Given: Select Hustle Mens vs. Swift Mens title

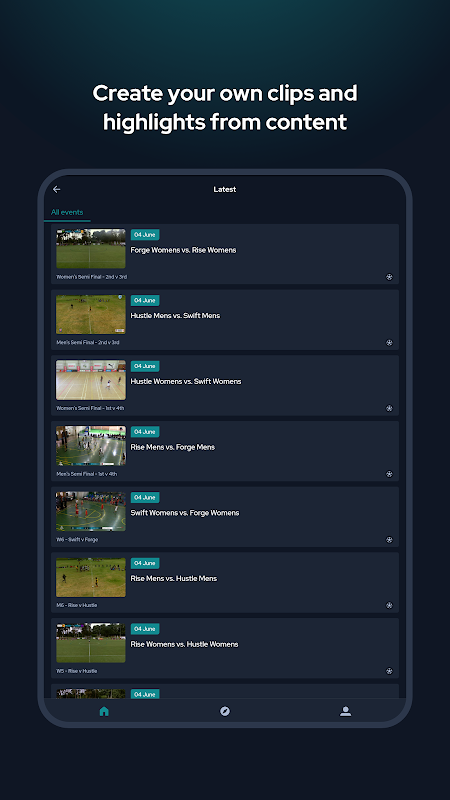Looking at the screenshot, I should coord(175,316).
